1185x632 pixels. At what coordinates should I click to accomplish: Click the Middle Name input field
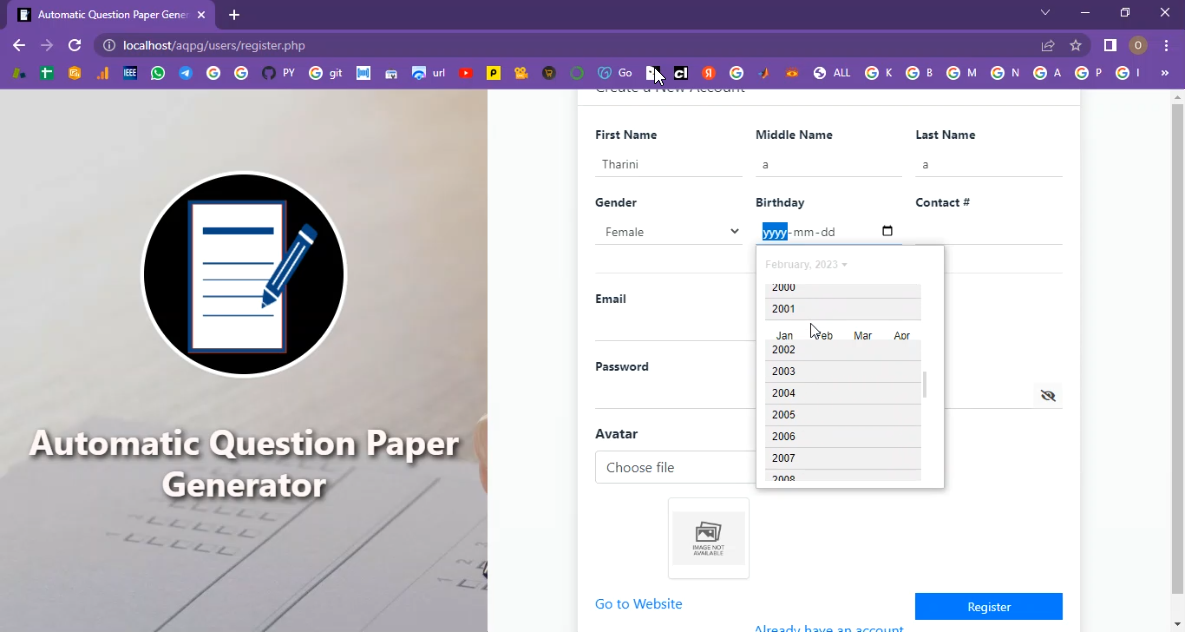click(x=829, y=164)
